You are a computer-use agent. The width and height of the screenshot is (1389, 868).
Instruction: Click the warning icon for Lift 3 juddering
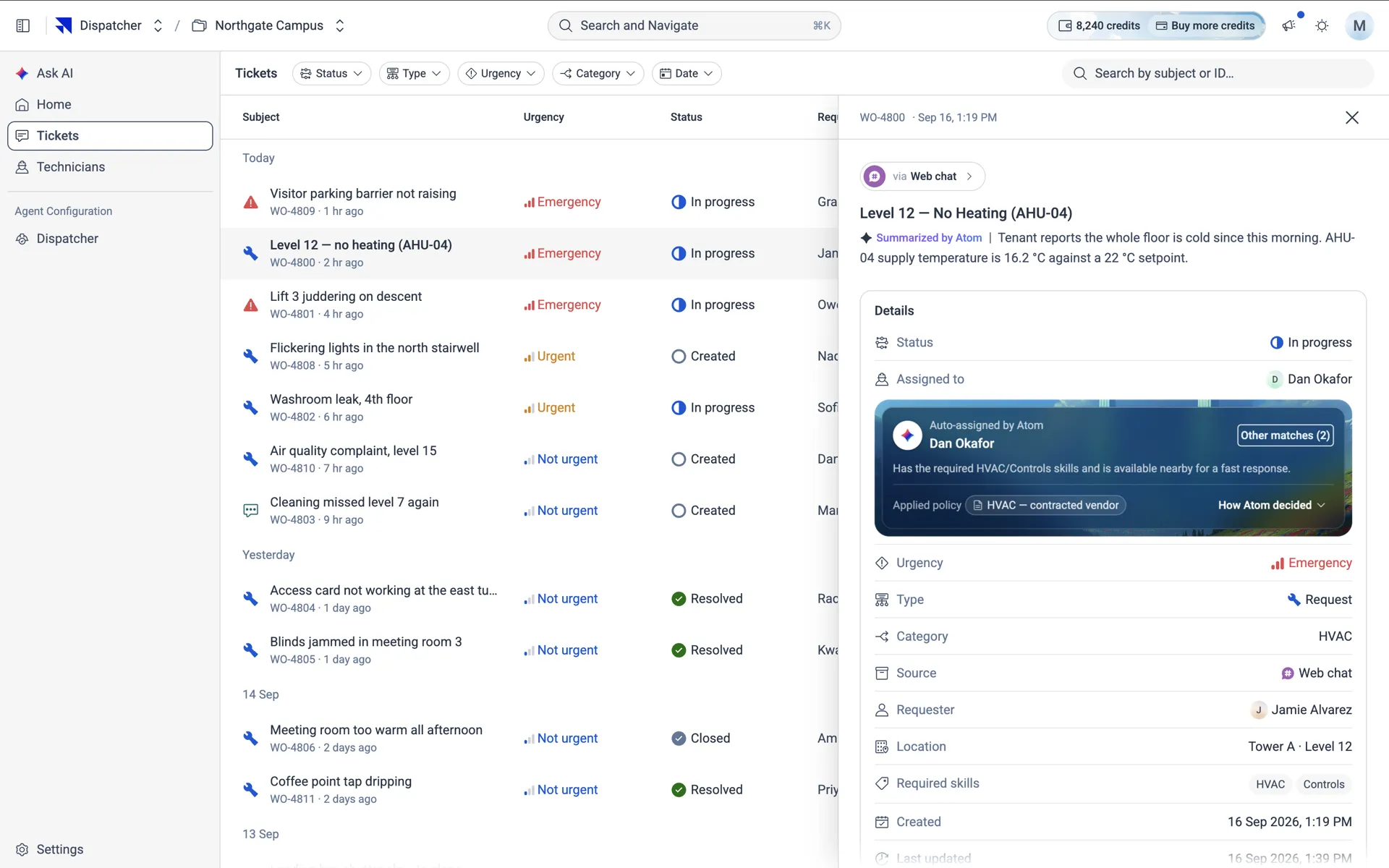tap(250, 305)
